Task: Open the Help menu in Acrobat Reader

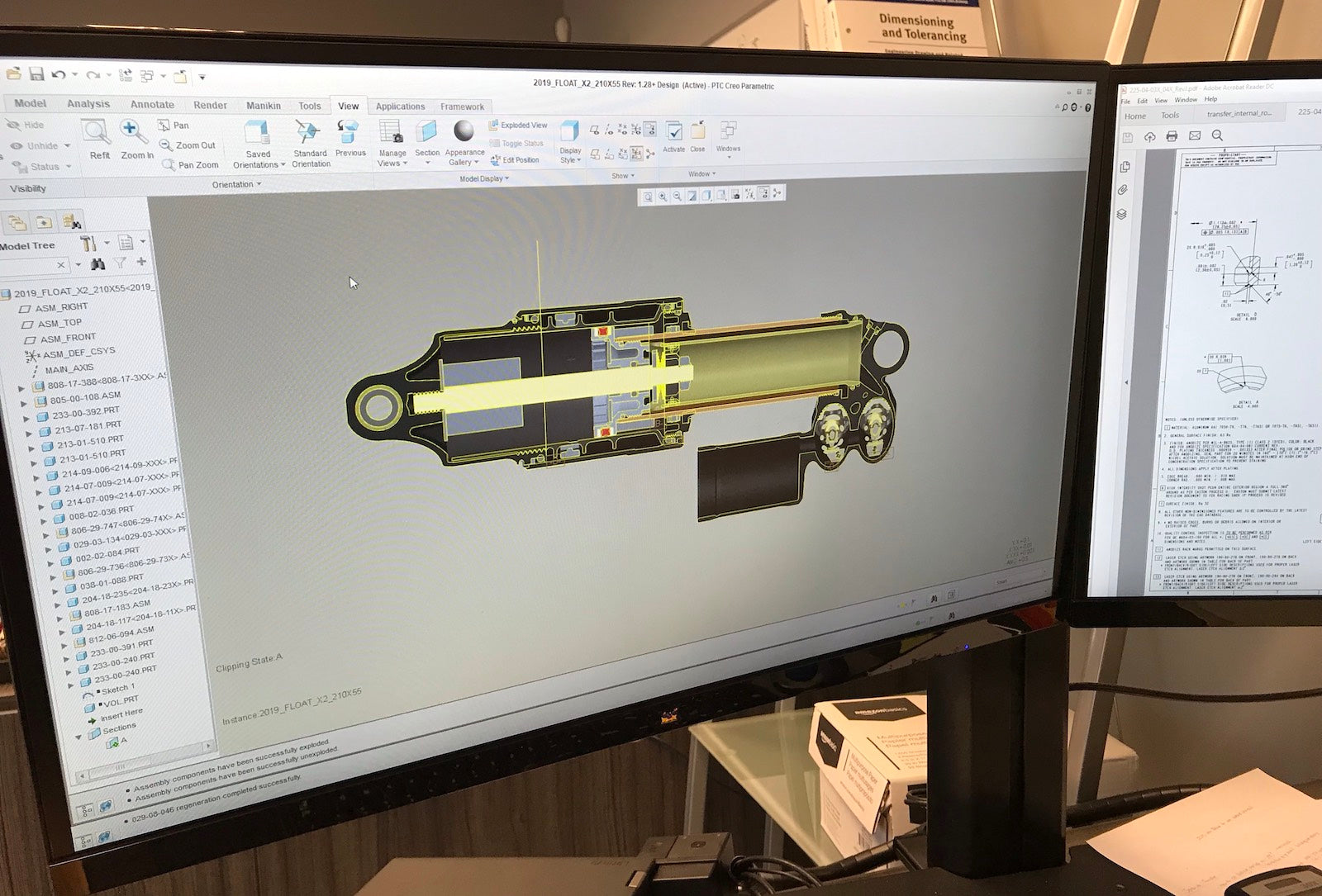Action: coord(1210,99)
